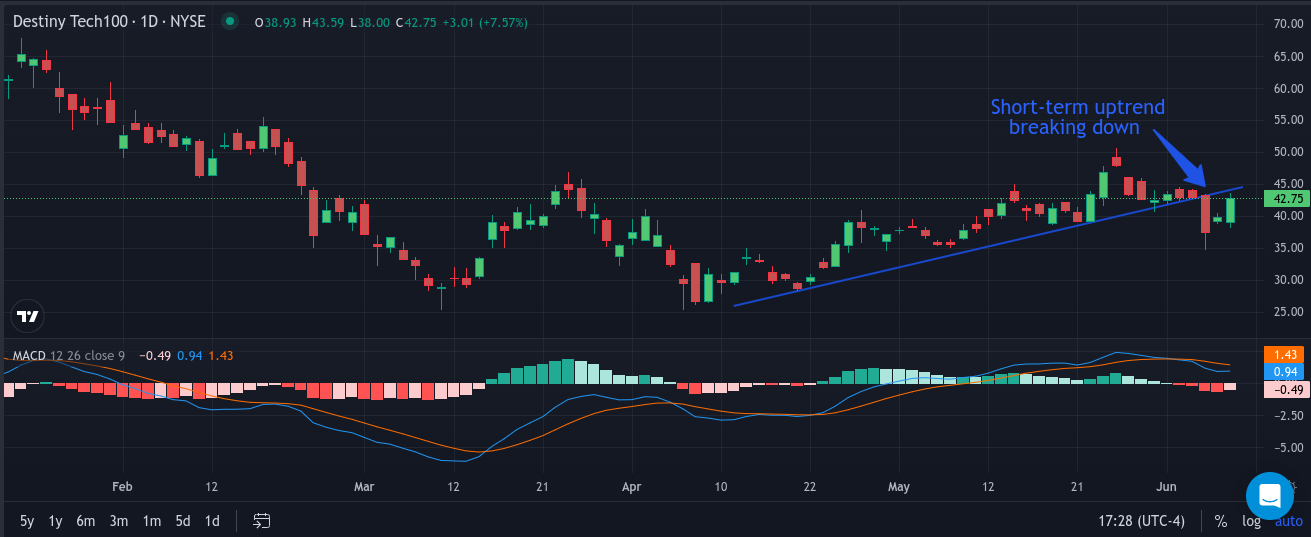Click the Mar date axis label
Screen dimensions: 1311x537
click(363, 487)
